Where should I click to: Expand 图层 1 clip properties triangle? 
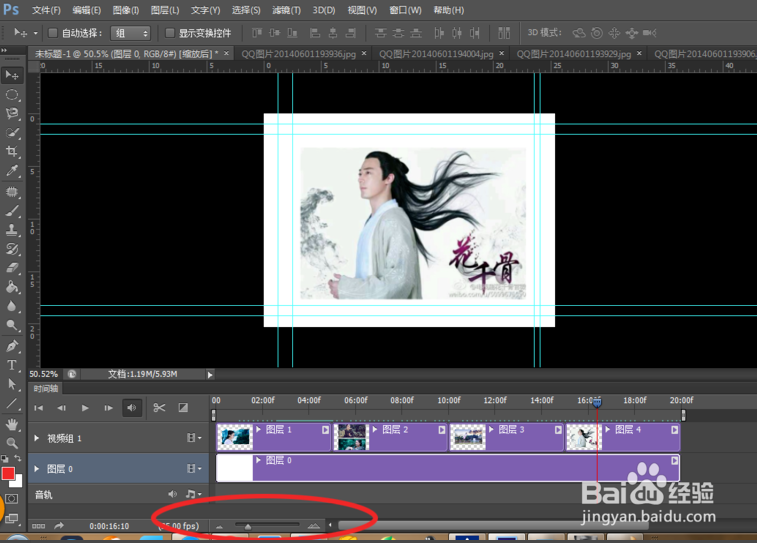point(258,429)
